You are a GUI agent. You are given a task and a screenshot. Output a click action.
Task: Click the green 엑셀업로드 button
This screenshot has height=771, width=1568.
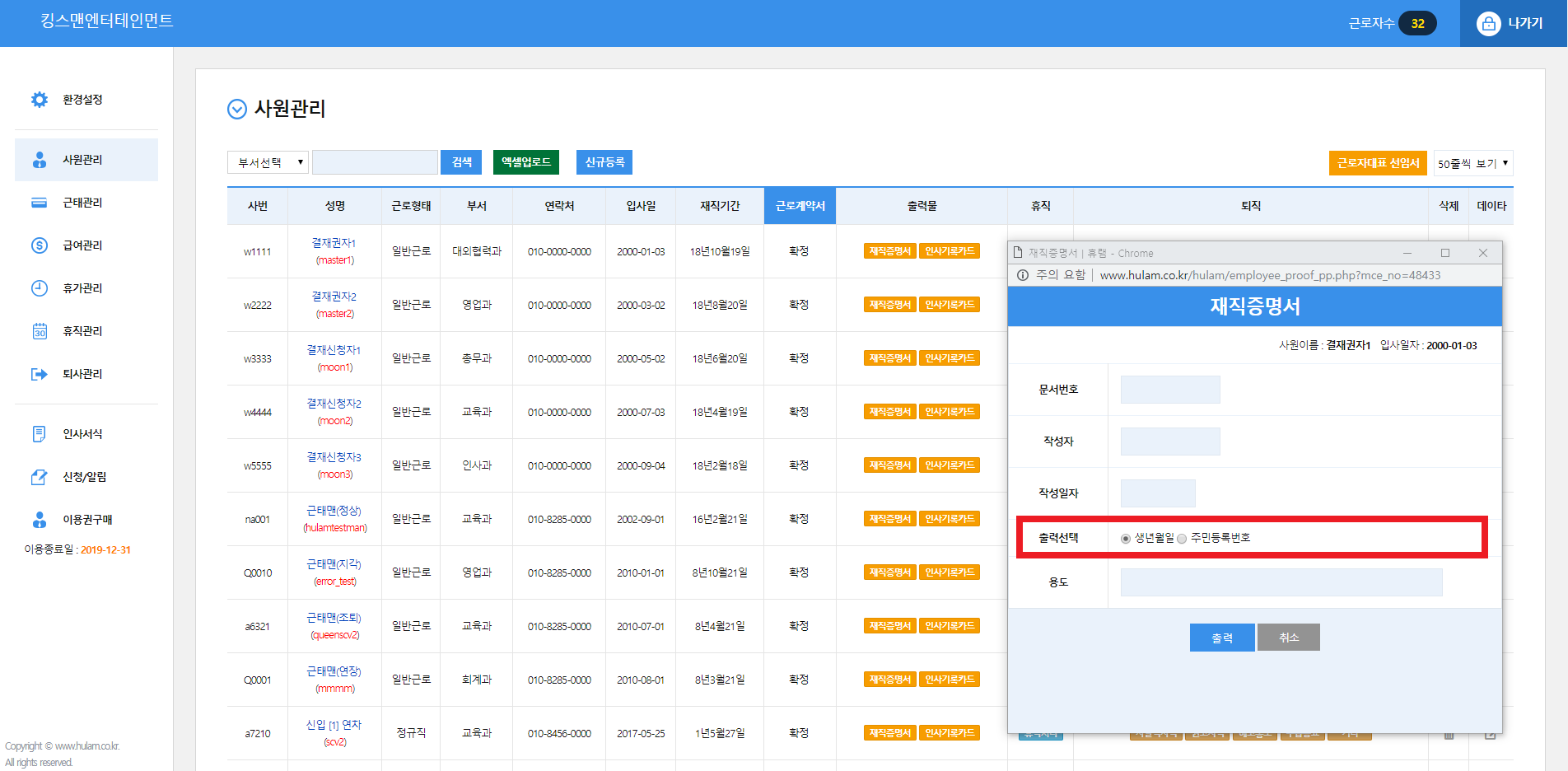[x=525, y=162]
